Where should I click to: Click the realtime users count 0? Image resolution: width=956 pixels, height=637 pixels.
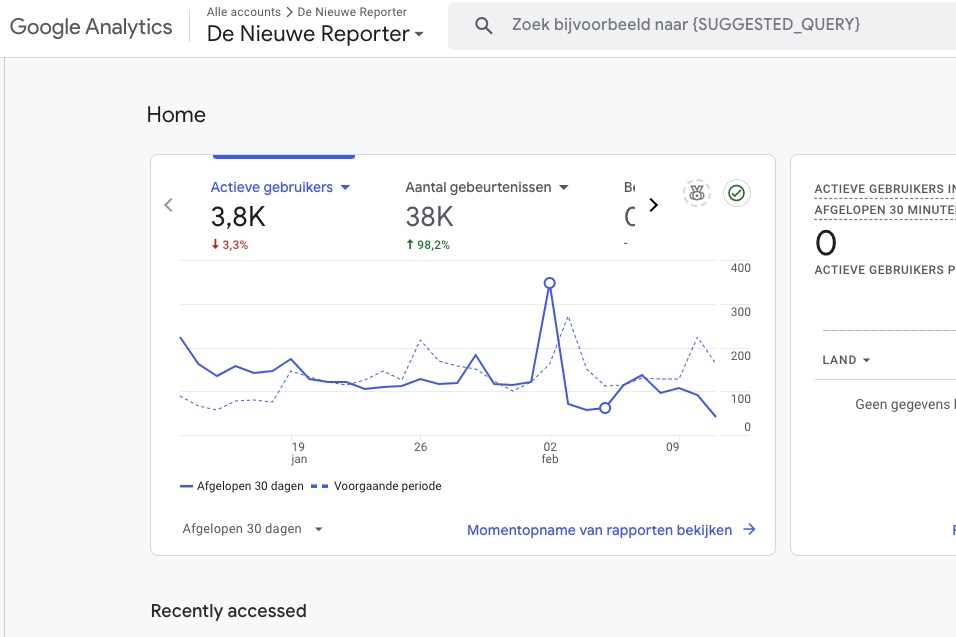tap(826, 243)
